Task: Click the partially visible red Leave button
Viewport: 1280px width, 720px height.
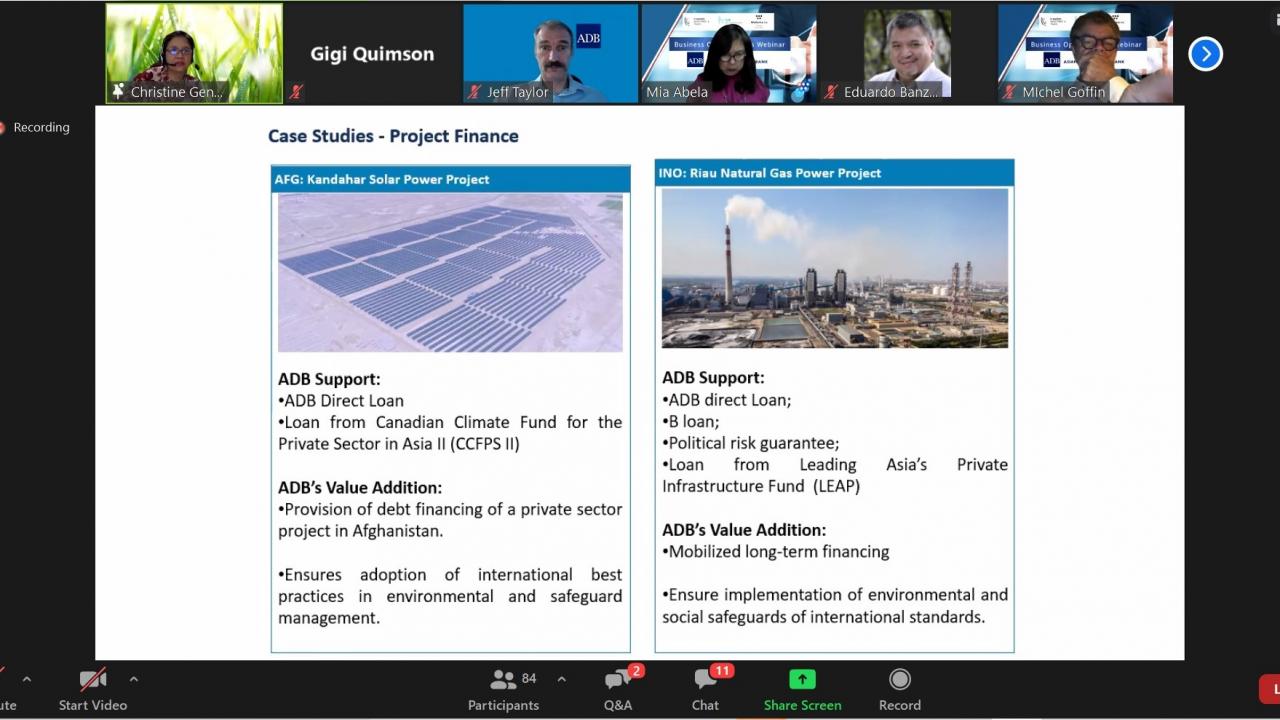Action: 1270,689
